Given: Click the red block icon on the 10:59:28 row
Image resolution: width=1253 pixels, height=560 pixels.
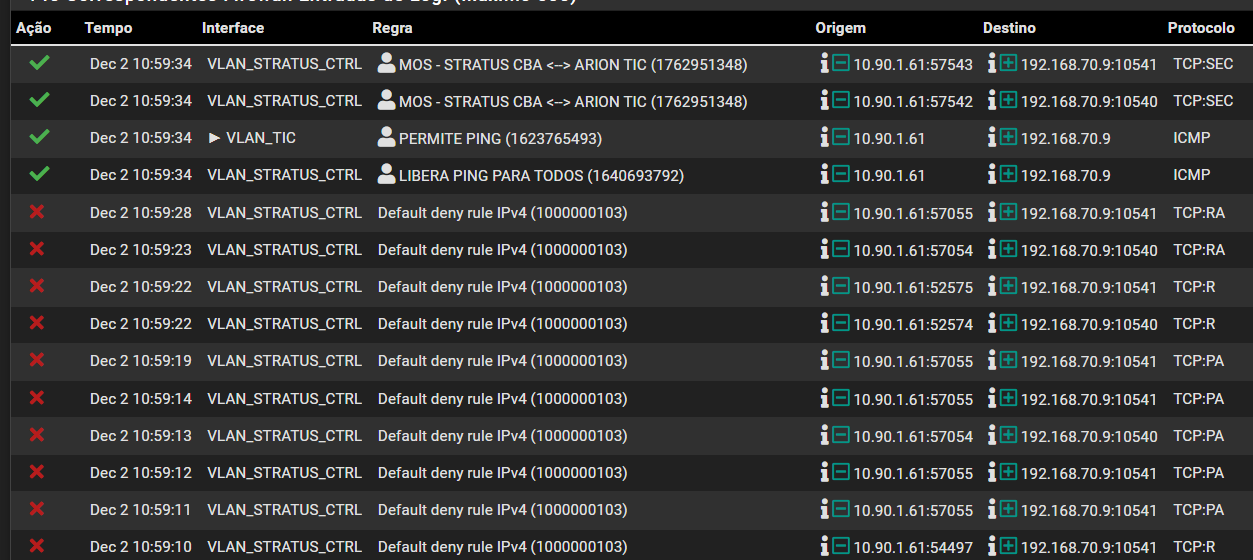Looking at the screenshot, I should [37, 212].
